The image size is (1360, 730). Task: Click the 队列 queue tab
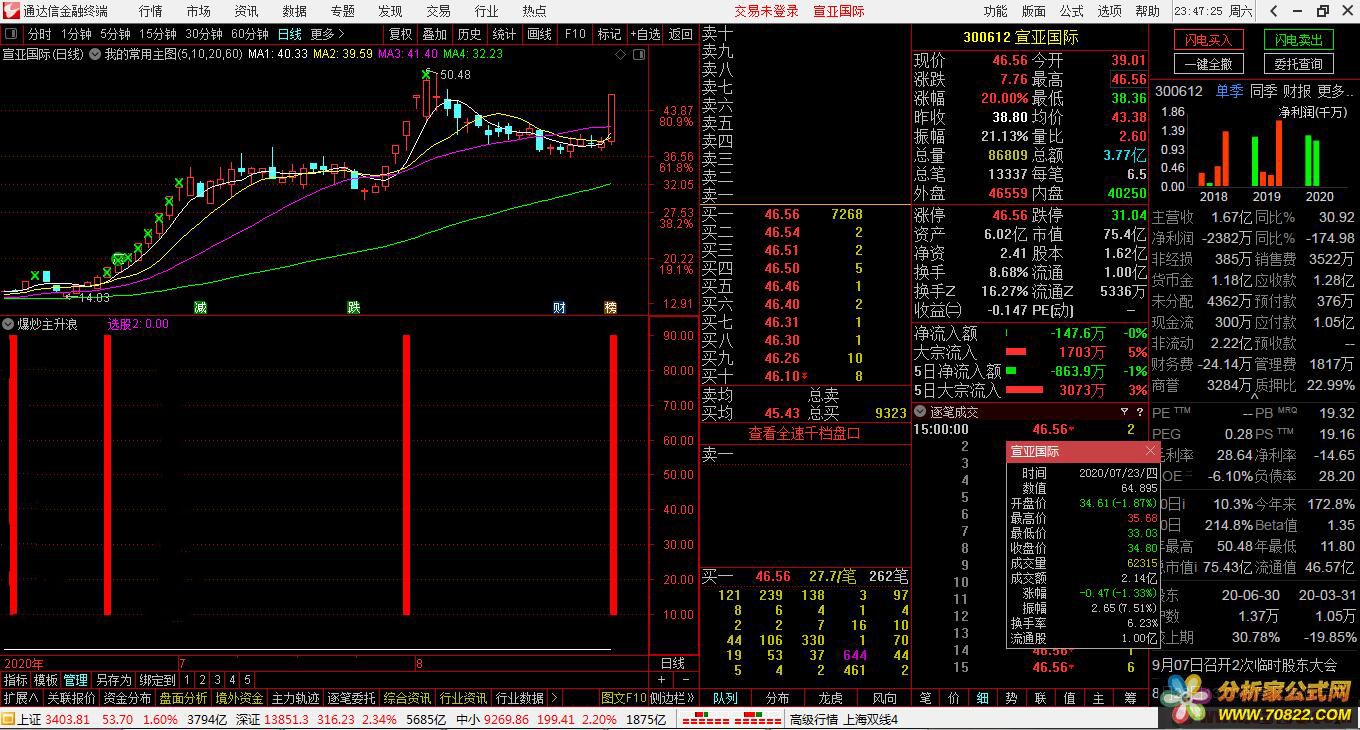724,698
